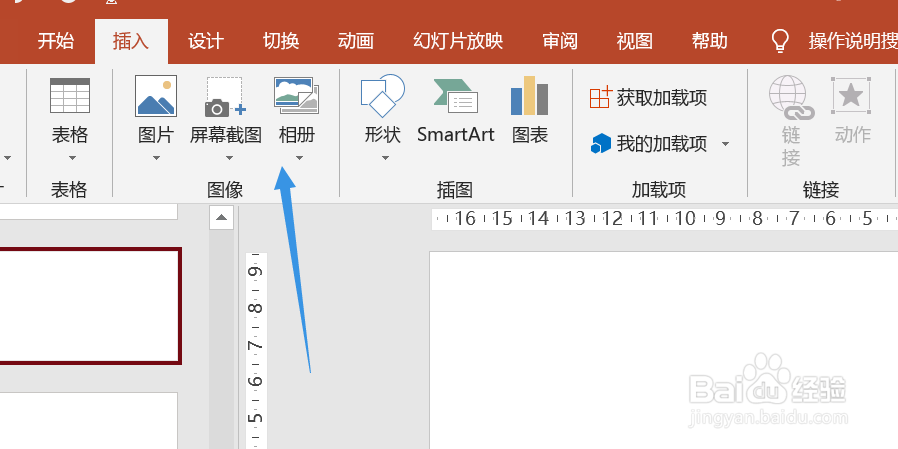Expand the 形状 dropdown arrow
This screenshot has height=449, width=898.
point(385,158)
